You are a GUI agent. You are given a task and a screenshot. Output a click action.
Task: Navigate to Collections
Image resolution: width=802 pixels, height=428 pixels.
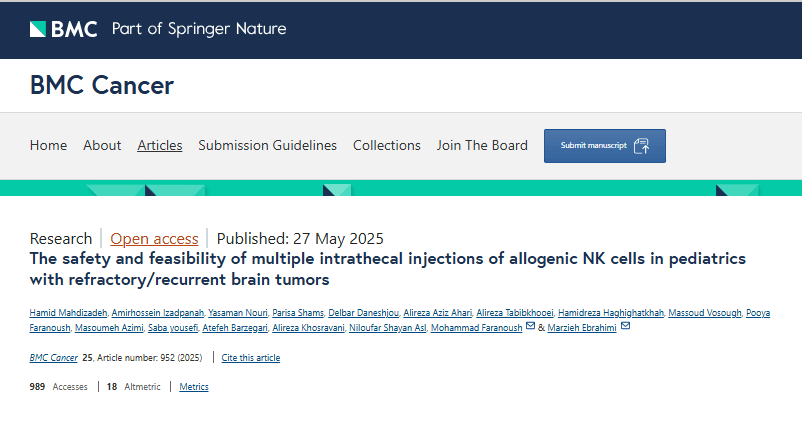387,145
